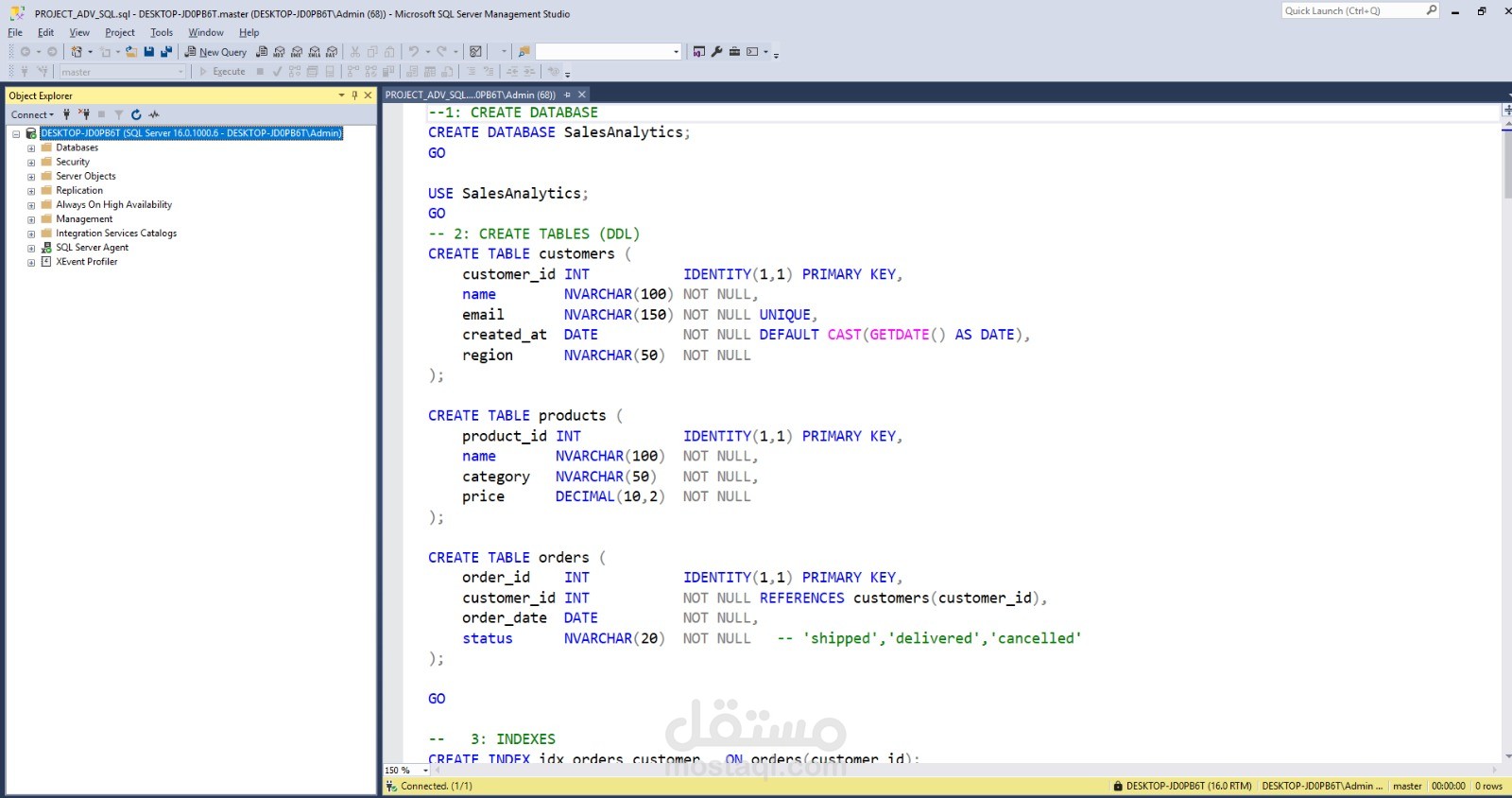Select Integration Services Catalogs item

116,233
